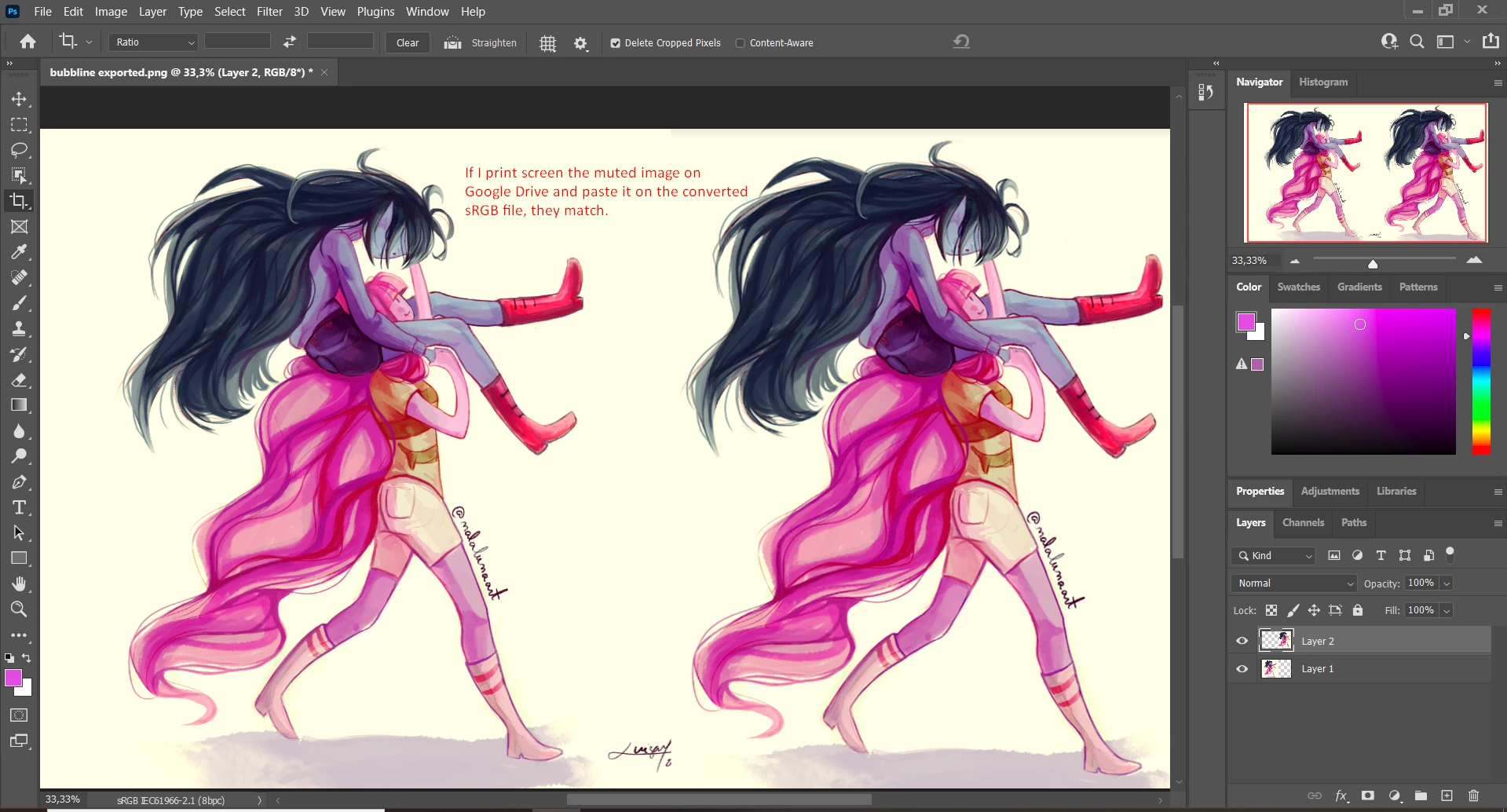
Task: Click the hue spectrum slider bar
Action: click(x=1481, y=382)
